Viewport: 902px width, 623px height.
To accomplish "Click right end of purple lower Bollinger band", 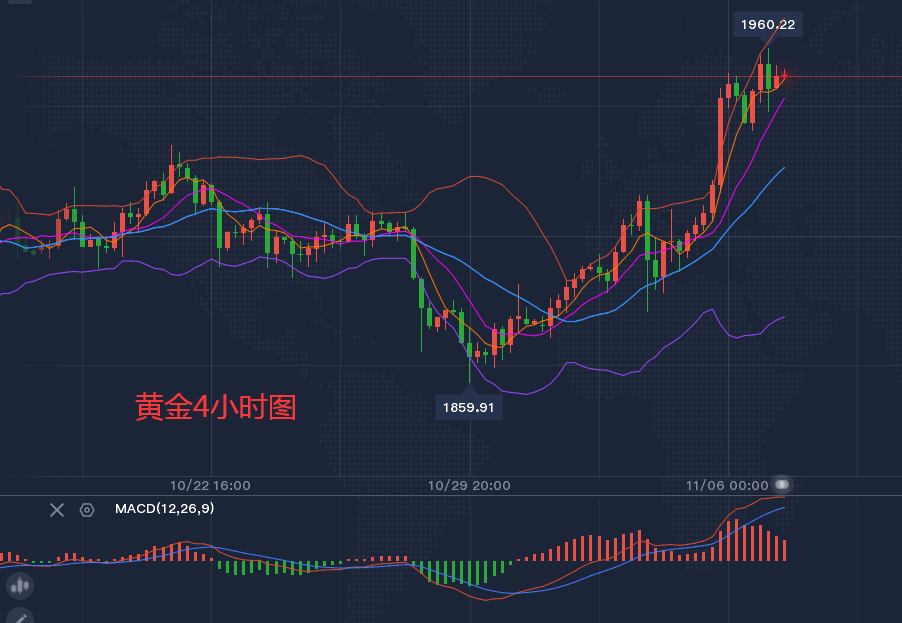I will (783, 317).
